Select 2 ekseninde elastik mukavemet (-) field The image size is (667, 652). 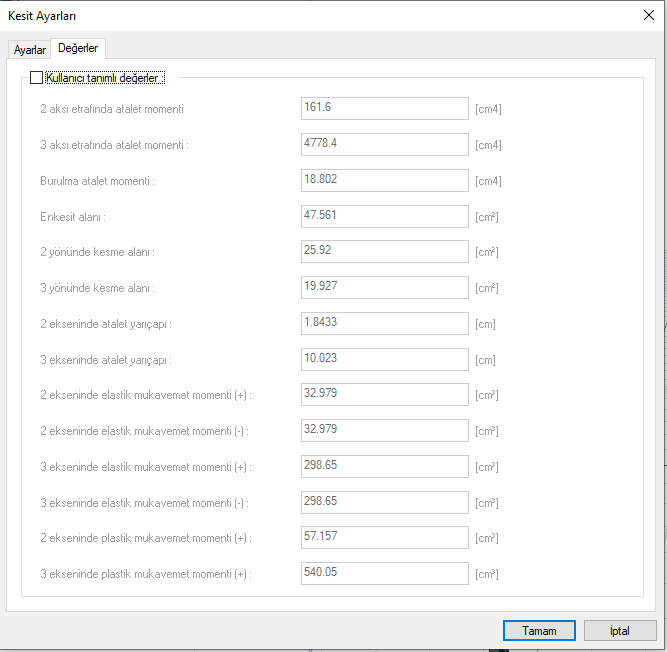pyautogui.click(x=384, y=431)
